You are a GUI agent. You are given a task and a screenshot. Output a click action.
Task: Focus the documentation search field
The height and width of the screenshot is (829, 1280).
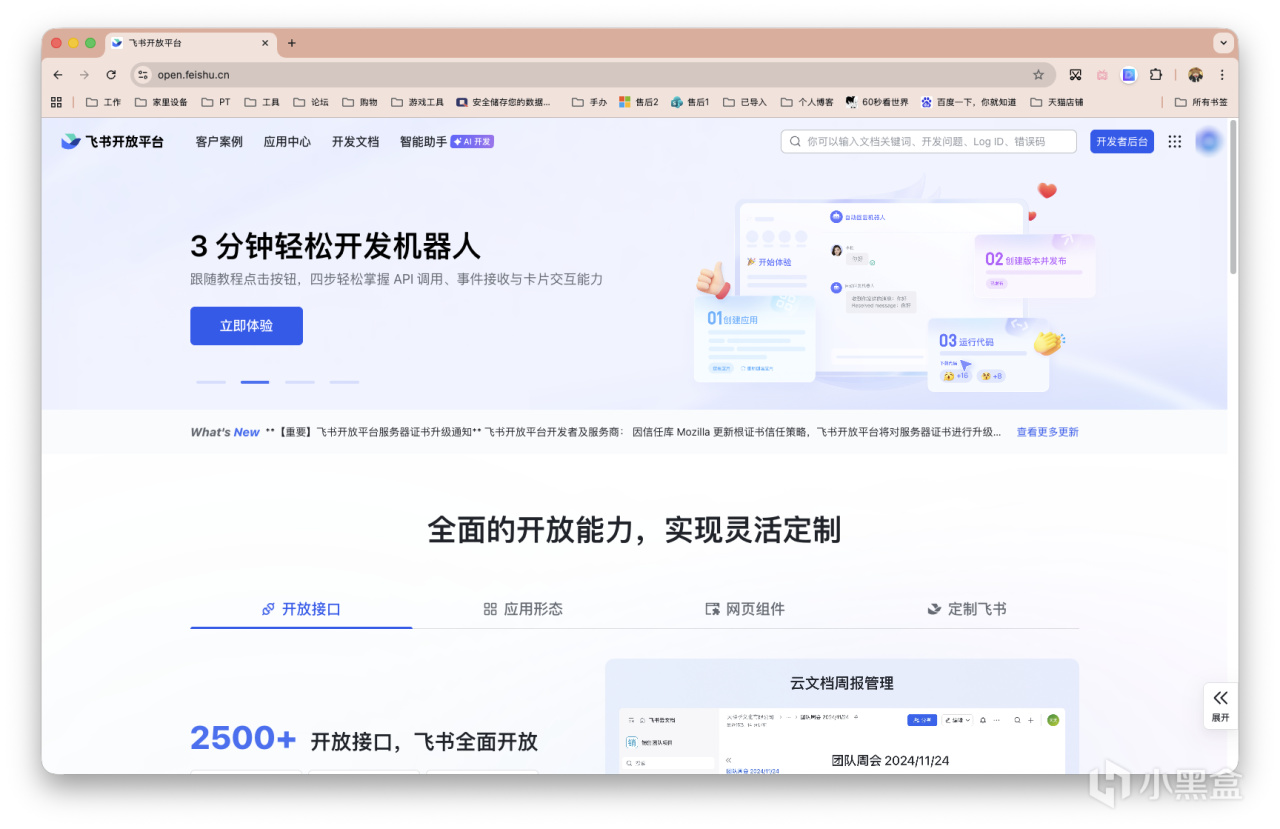point(929,142)
